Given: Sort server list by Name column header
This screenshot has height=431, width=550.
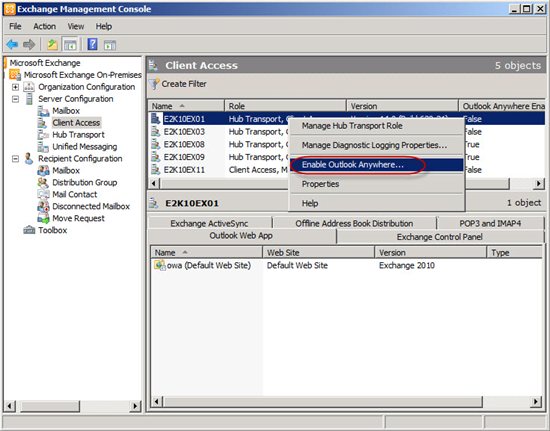Looking at the screenshot, I should click(186, 106).
